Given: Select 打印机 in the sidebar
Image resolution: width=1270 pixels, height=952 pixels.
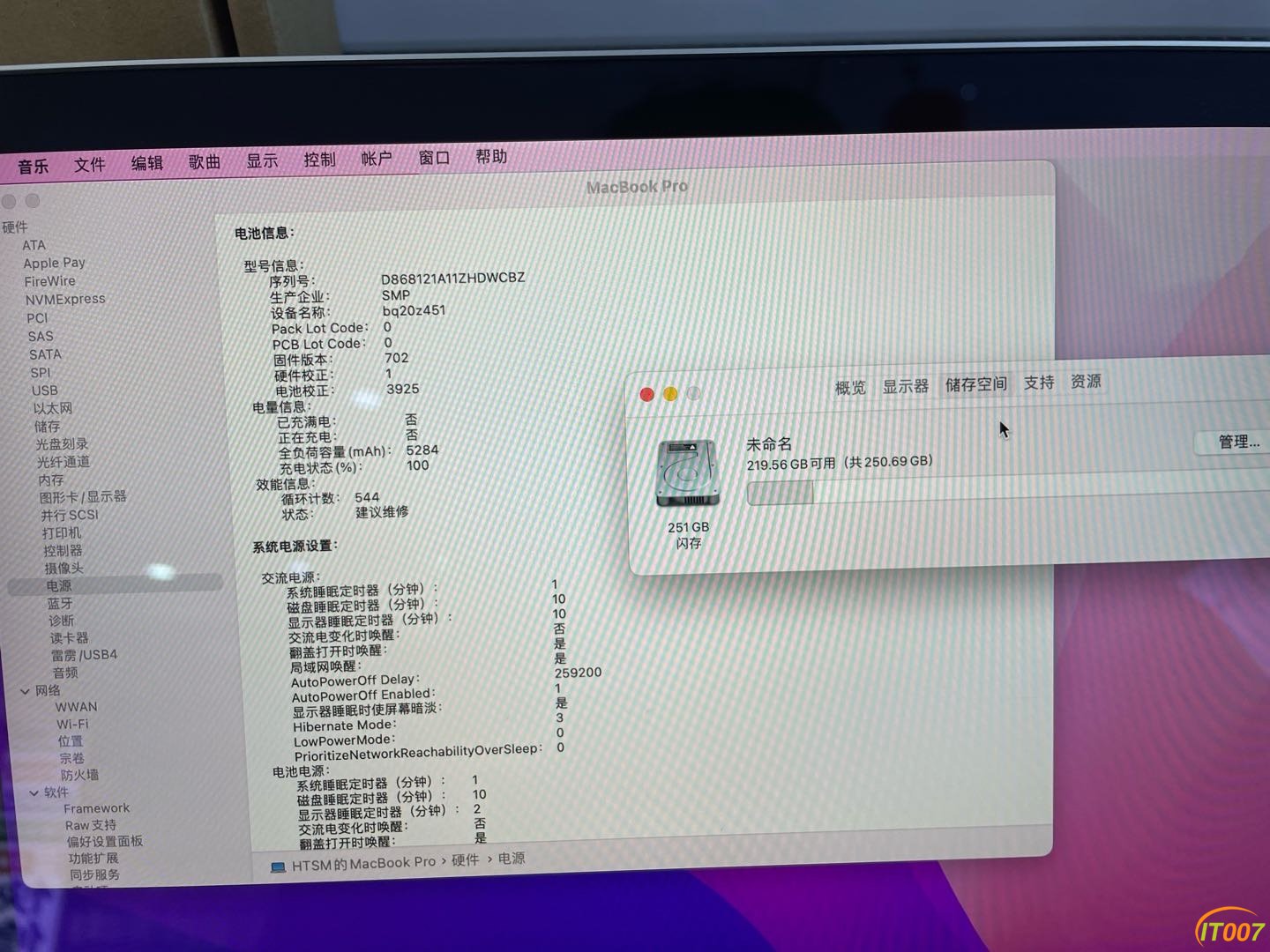Looking at the screenshot, I should [62, 532].
